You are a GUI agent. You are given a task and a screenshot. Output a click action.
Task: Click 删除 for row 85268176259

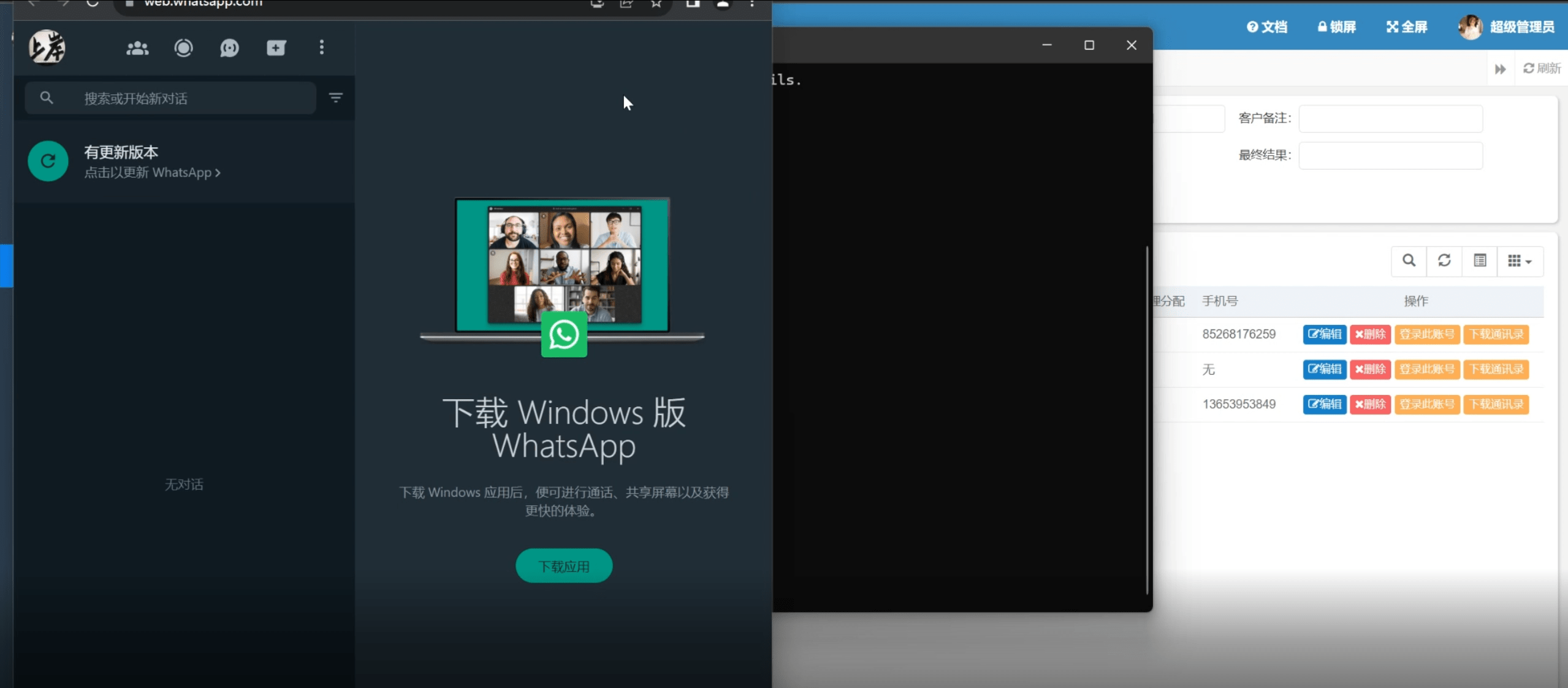pyautogui.click(x=1370, y=334)
